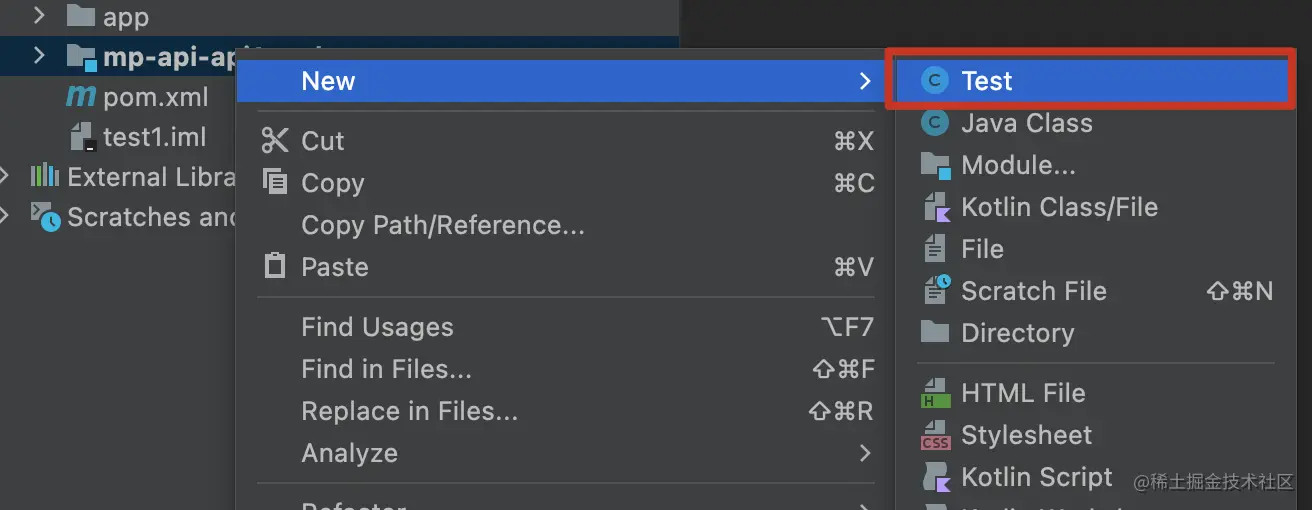Click the Test class icon in submenu
This screenshot has width=1312, height=510.
click(934, 81)
